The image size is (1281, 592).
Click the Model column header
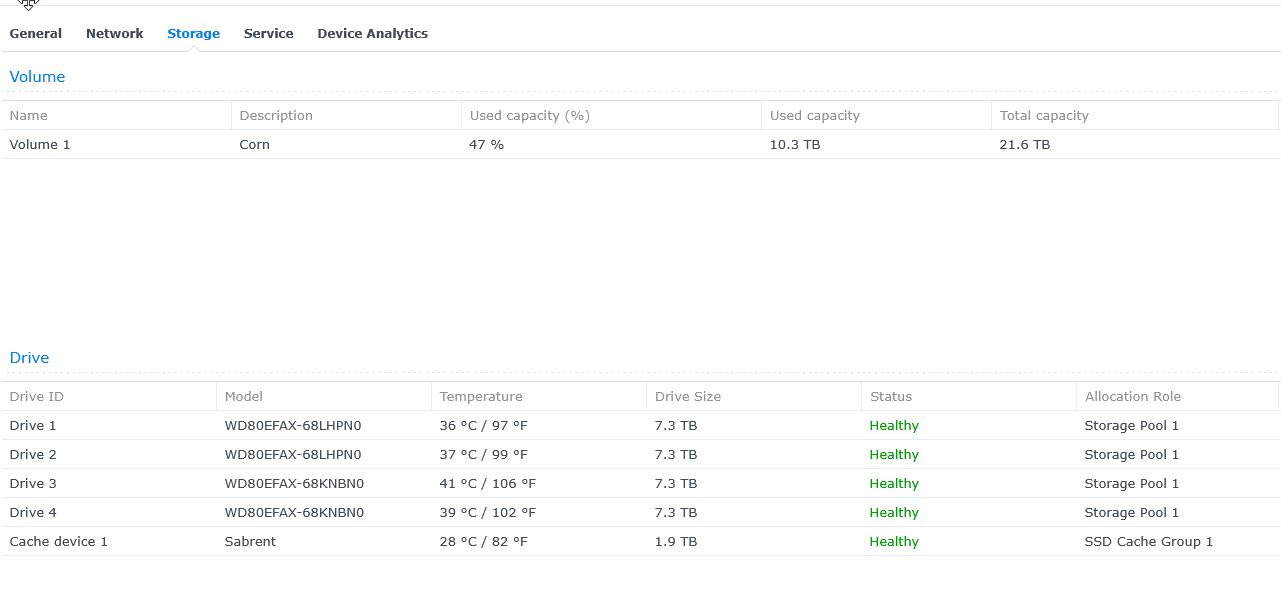point(244,397)
